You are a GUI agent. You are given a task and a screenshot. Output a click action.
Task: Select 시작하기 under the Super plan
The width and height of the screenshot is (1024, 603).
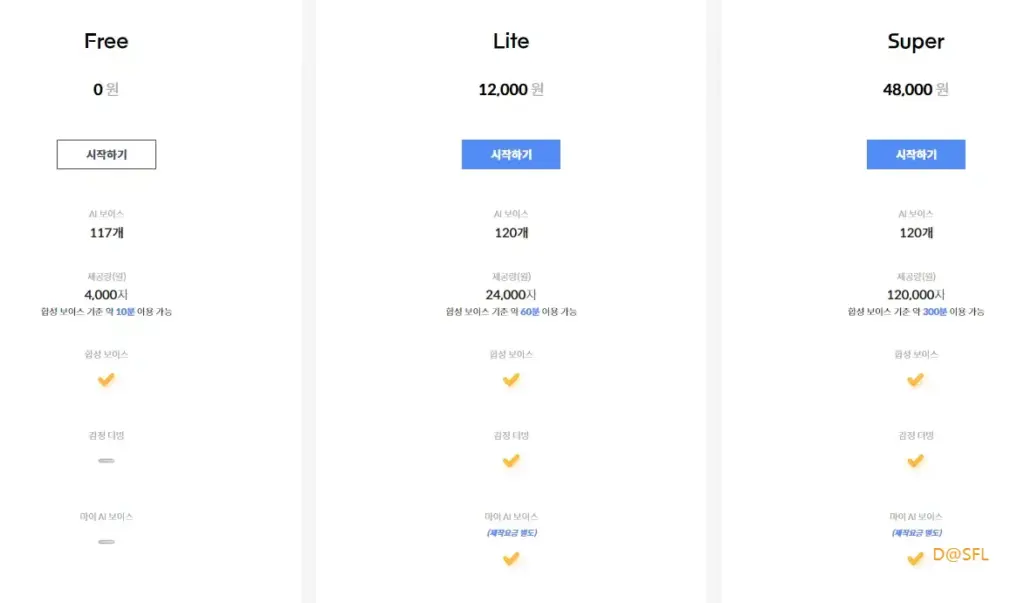pyautogui.click(x=916, y=154)
